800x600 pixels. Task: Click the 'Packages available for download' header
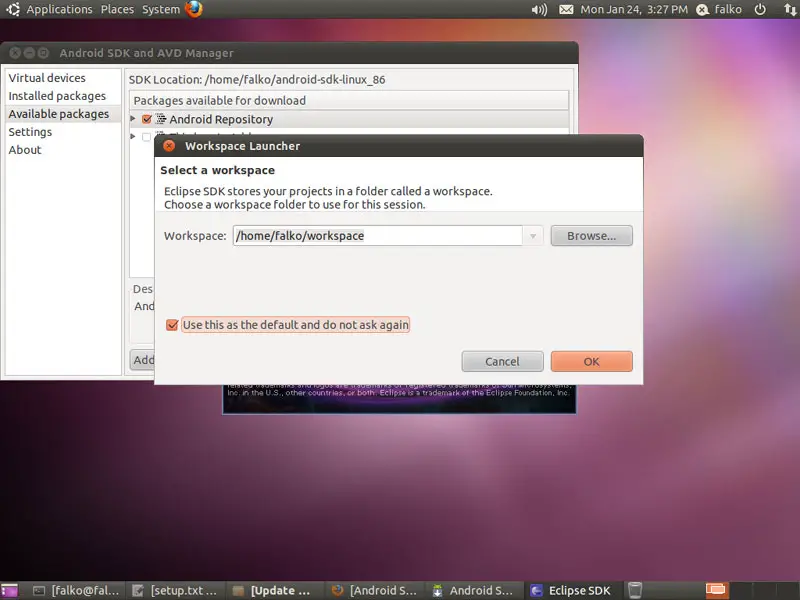tap(349, 101)
